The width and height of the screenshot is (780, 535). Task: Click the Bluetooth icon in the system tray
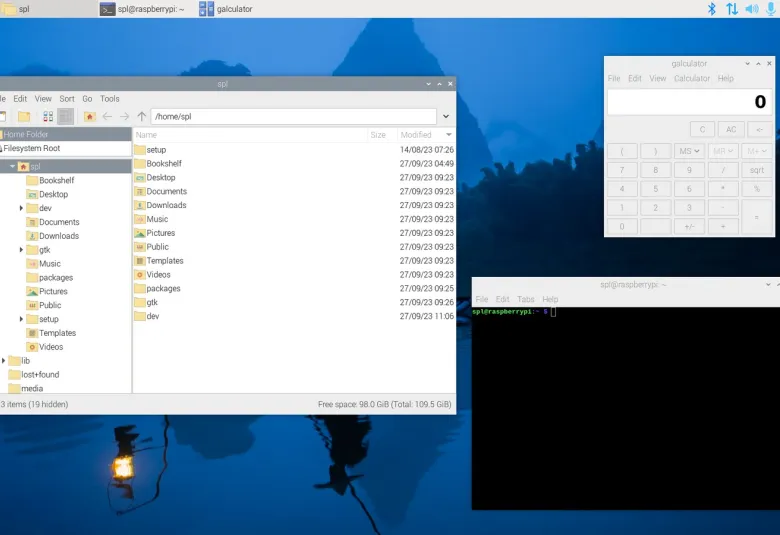point(712,9)
